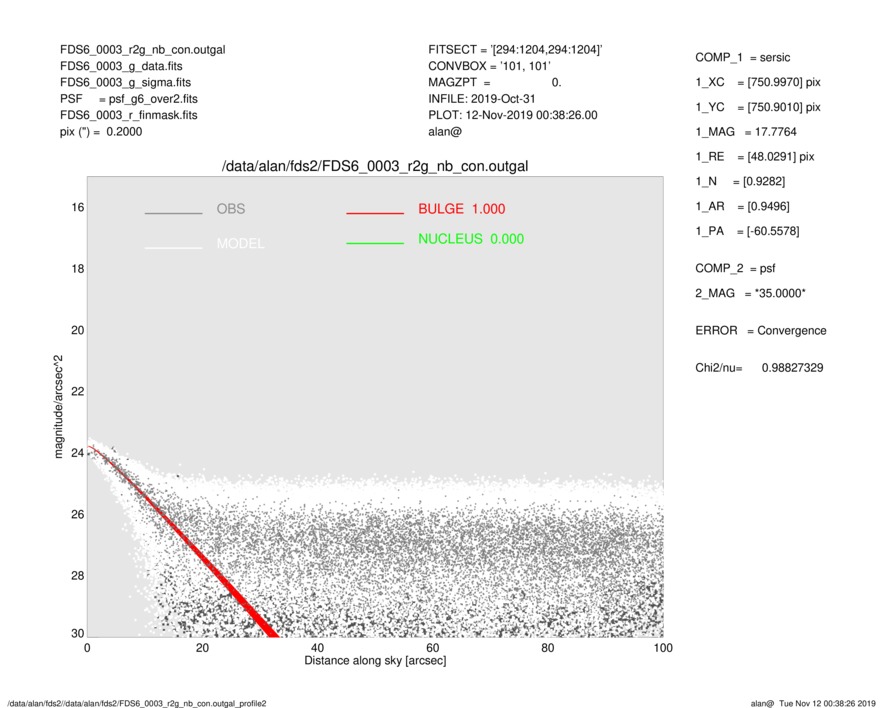Click the y-axis tick label 24
885x708 pixels.
point(78,453)
